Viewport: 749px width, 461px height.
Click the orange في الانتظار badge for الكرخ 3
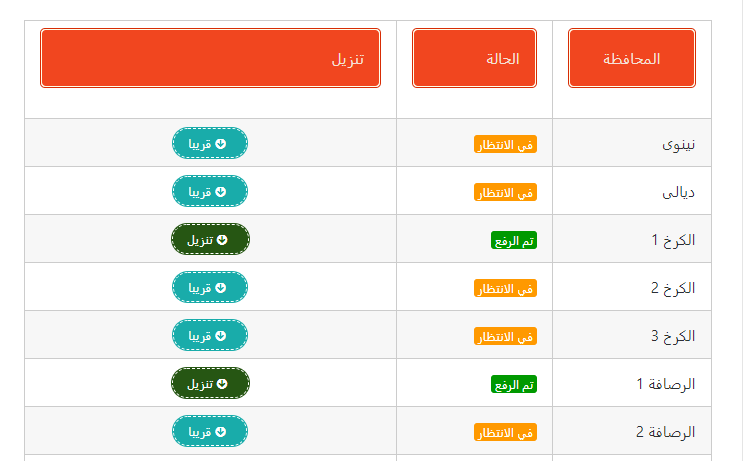505,336
